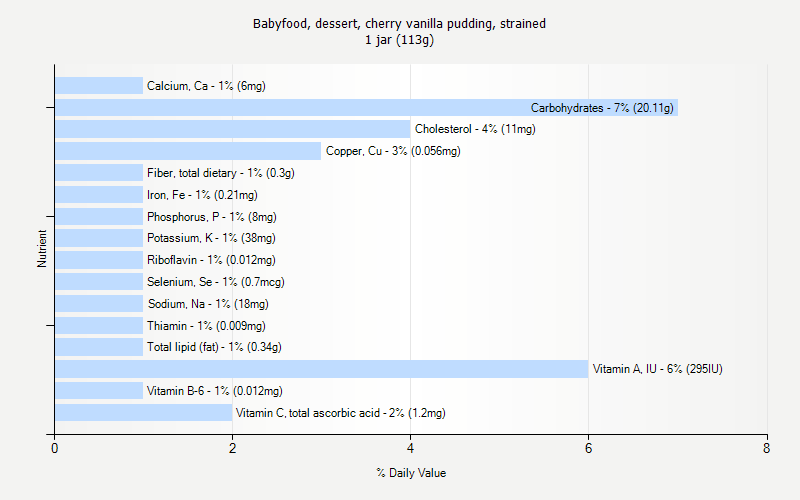Select the Vitamin A, IU - 6% (295IU) label
The image size is (800, 500).
coord(658,369)
